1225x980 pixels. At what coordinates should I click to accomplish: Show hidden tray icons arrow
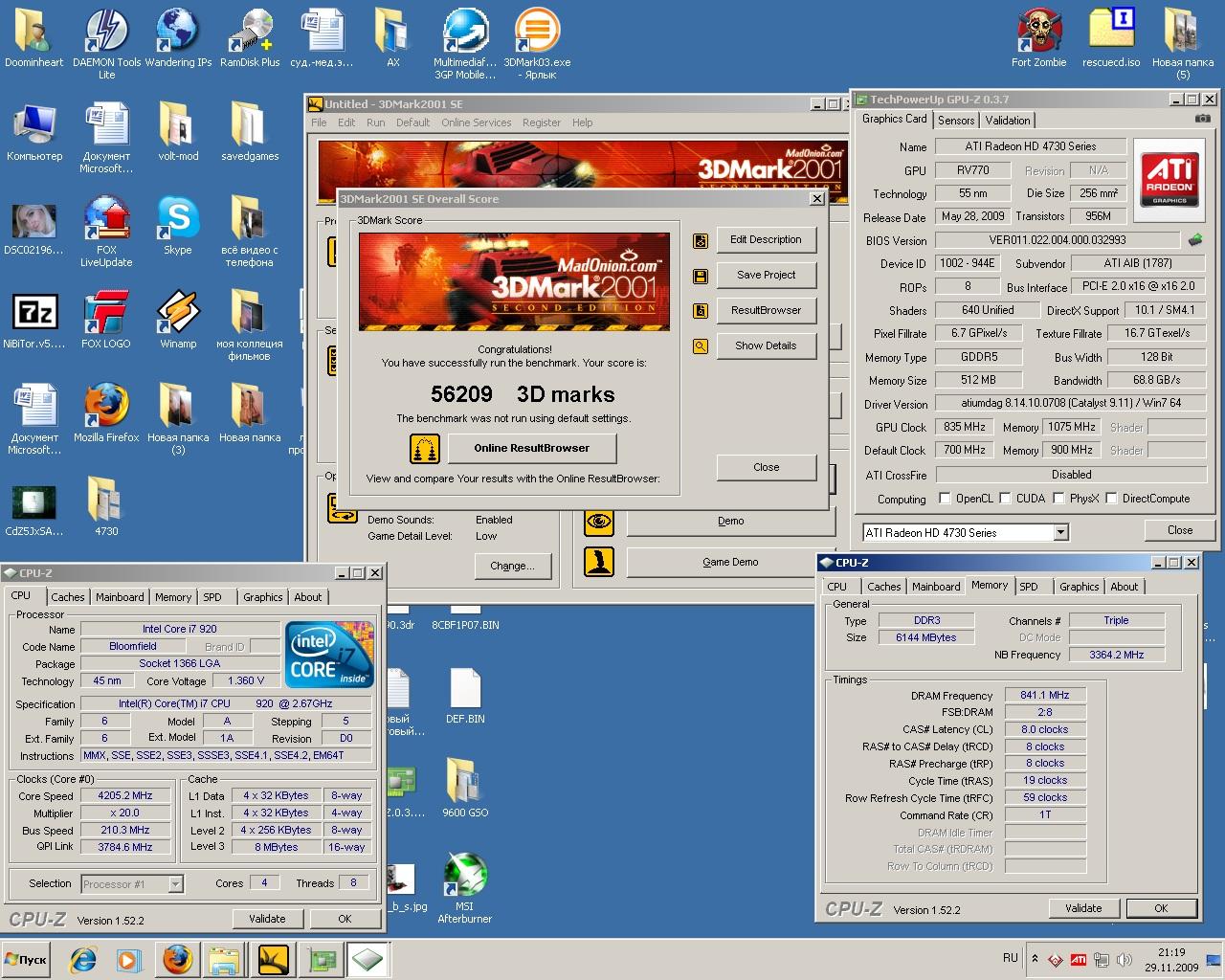click(1035, 958)
